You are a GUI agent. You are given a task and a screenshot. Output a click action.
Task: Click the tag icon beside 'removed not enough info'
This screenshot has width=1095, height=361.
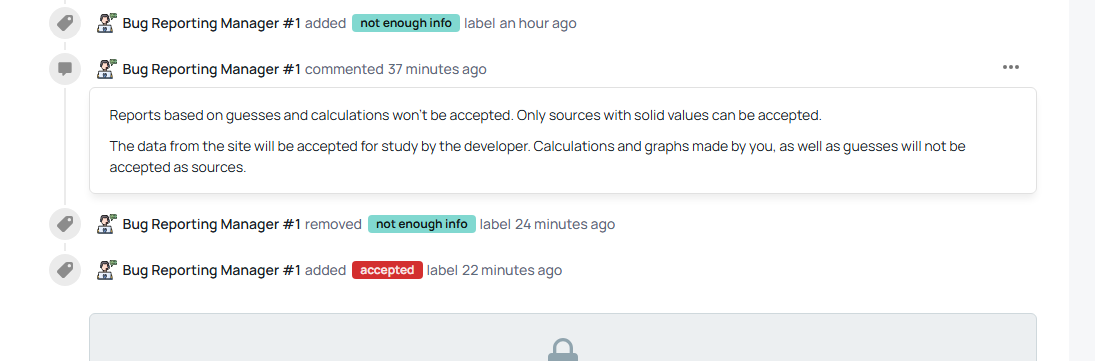(x=65, y=224)
